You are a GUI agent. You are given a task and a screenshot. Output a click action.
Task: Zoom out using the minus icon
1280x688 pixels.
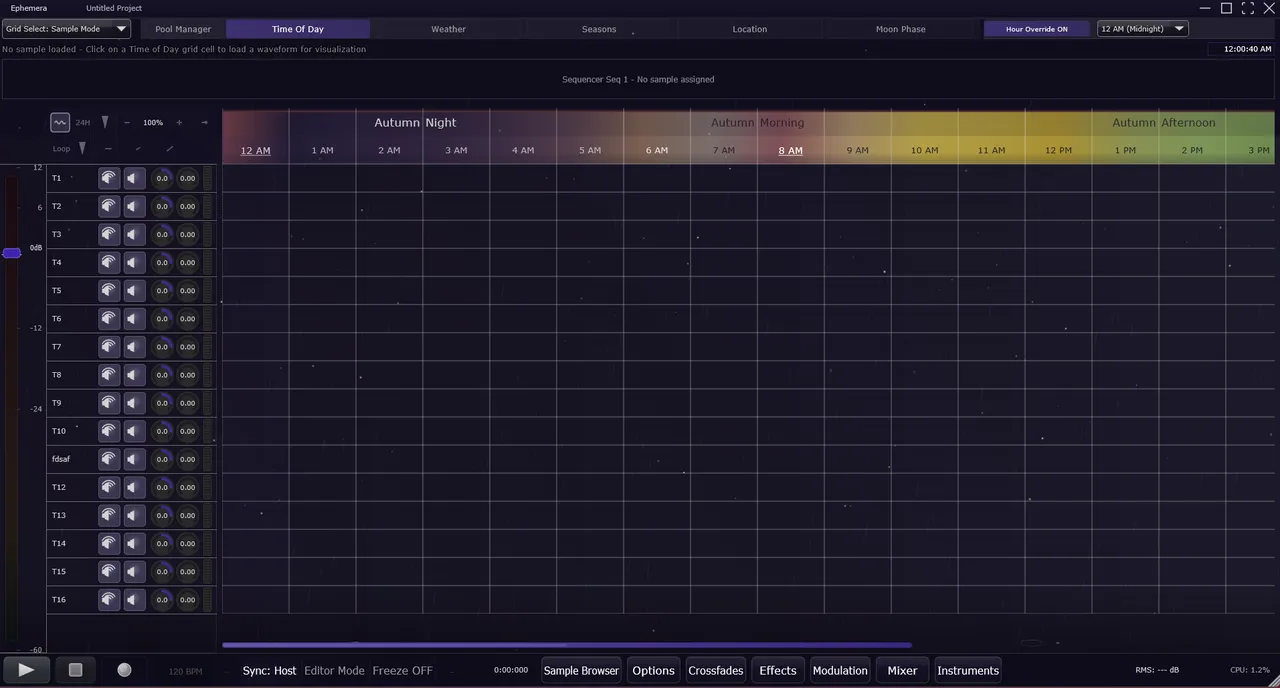click(x=127, y=122)
